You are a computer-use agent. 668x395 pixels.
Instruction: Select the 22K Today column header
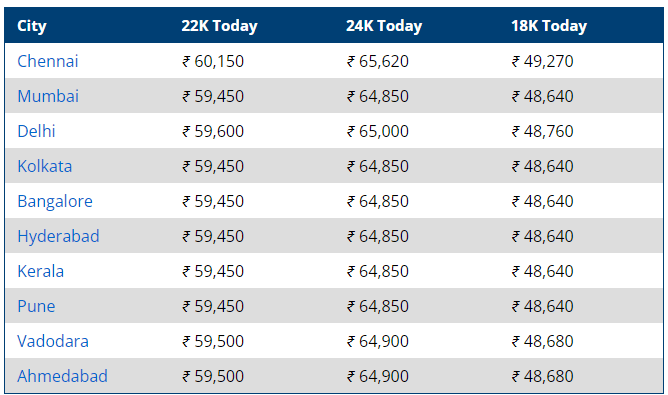(219, 26)
